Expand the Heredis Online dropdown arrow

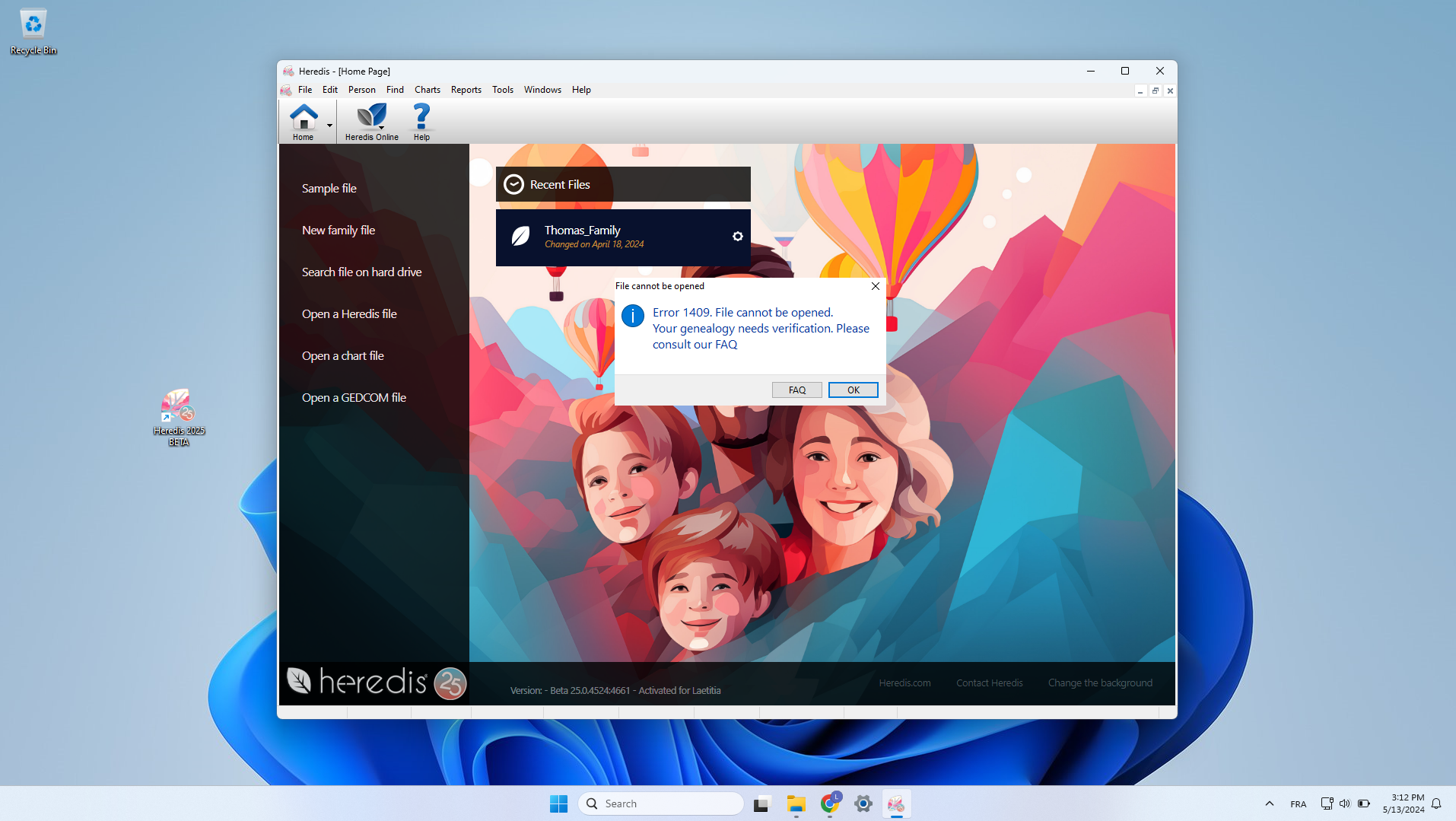[x=381, y=128]
